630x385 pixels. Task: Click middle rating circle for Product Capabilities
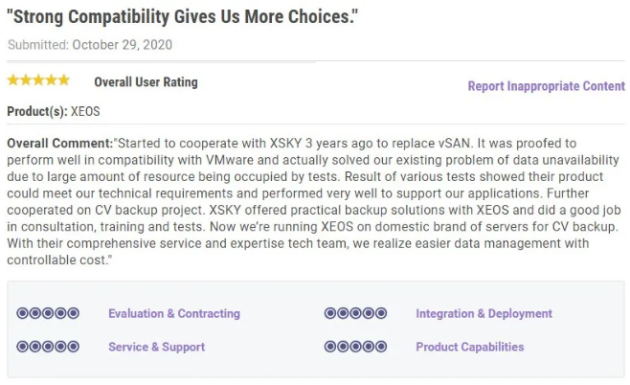(356, 346)
